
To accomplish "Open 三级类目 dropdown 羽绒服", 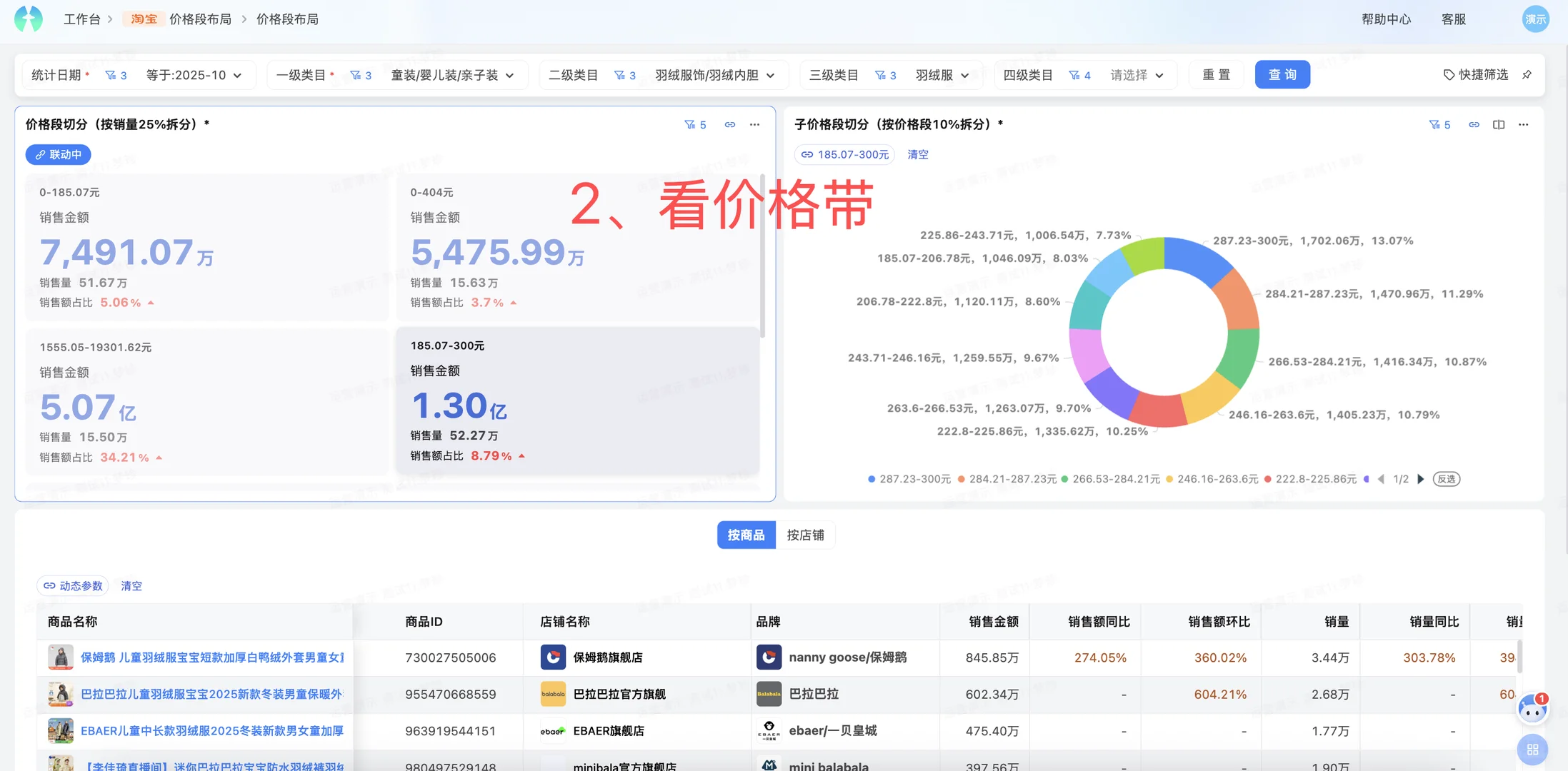I will [942, 75].
